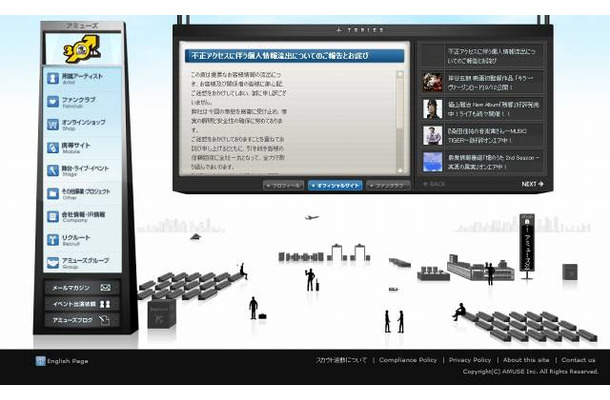Open About this site footer link

click(x=526, y=360)
